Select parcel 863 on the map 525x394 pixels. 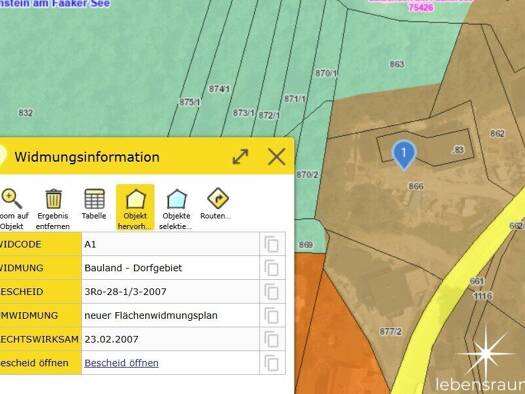point(397,64)
